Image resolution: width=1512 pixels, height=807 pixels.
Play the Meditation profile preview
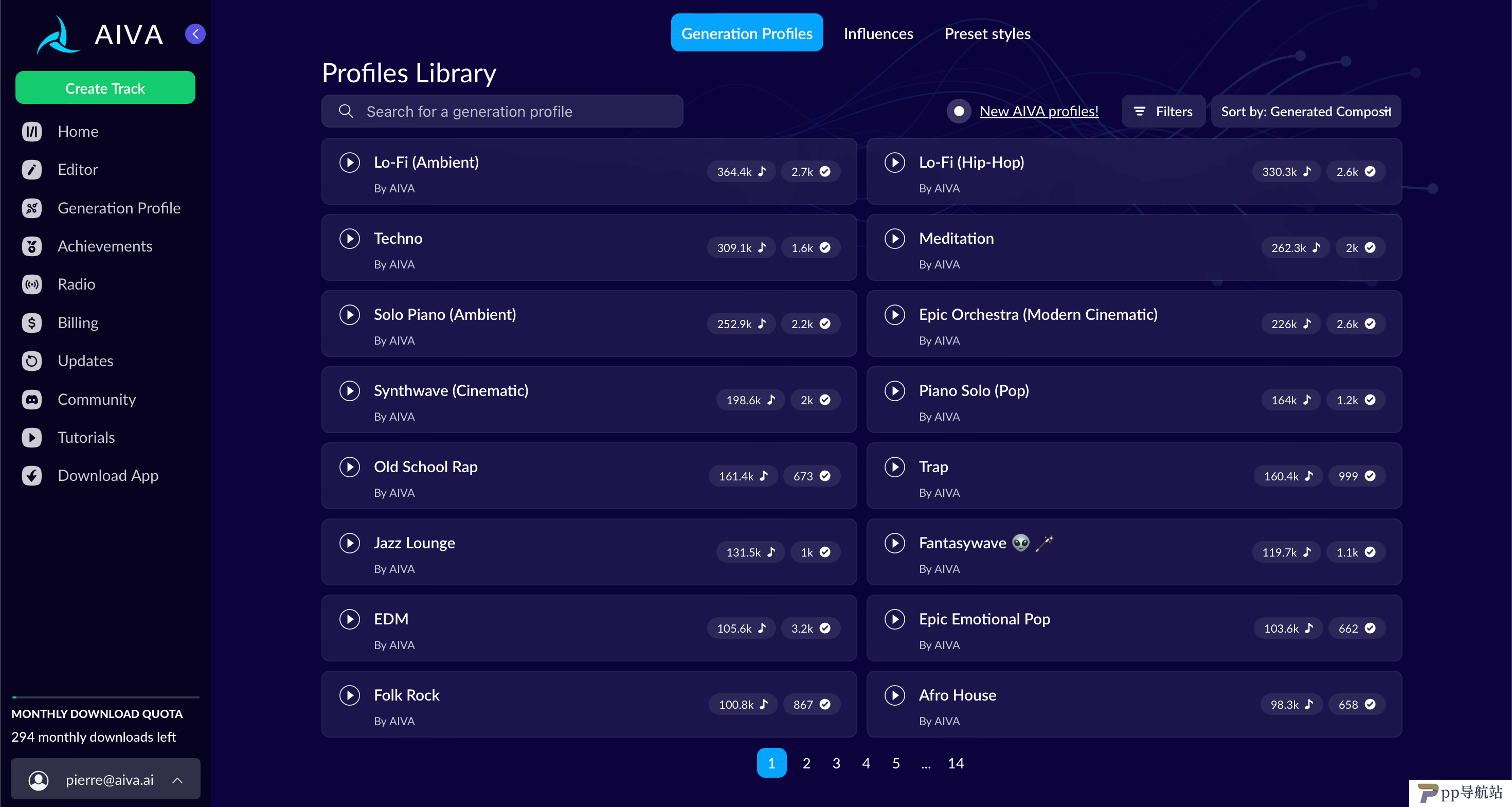[894, 238]
